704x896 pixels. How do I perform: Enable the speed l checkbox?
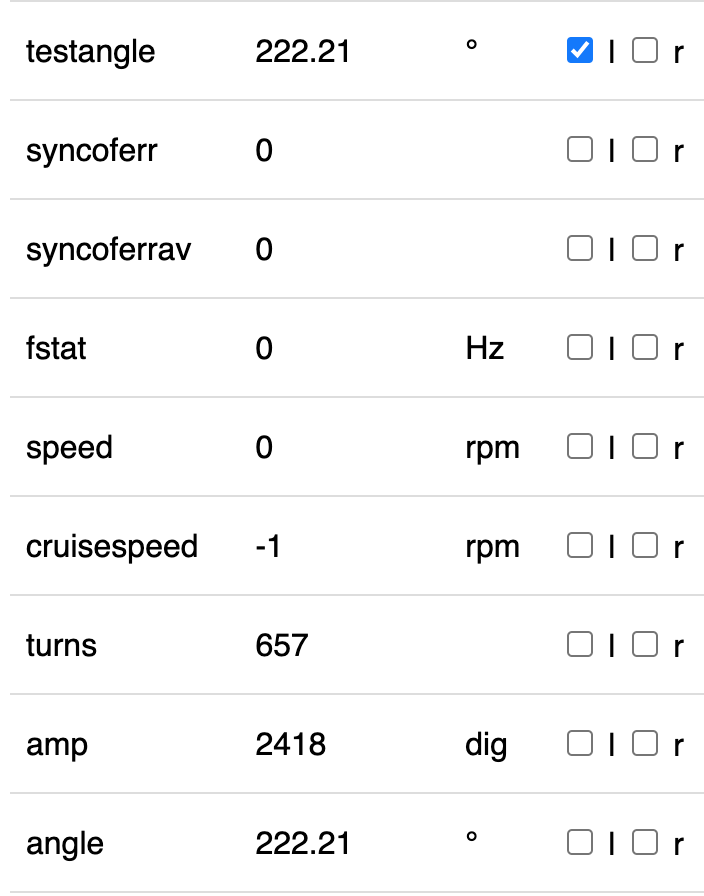580,446
